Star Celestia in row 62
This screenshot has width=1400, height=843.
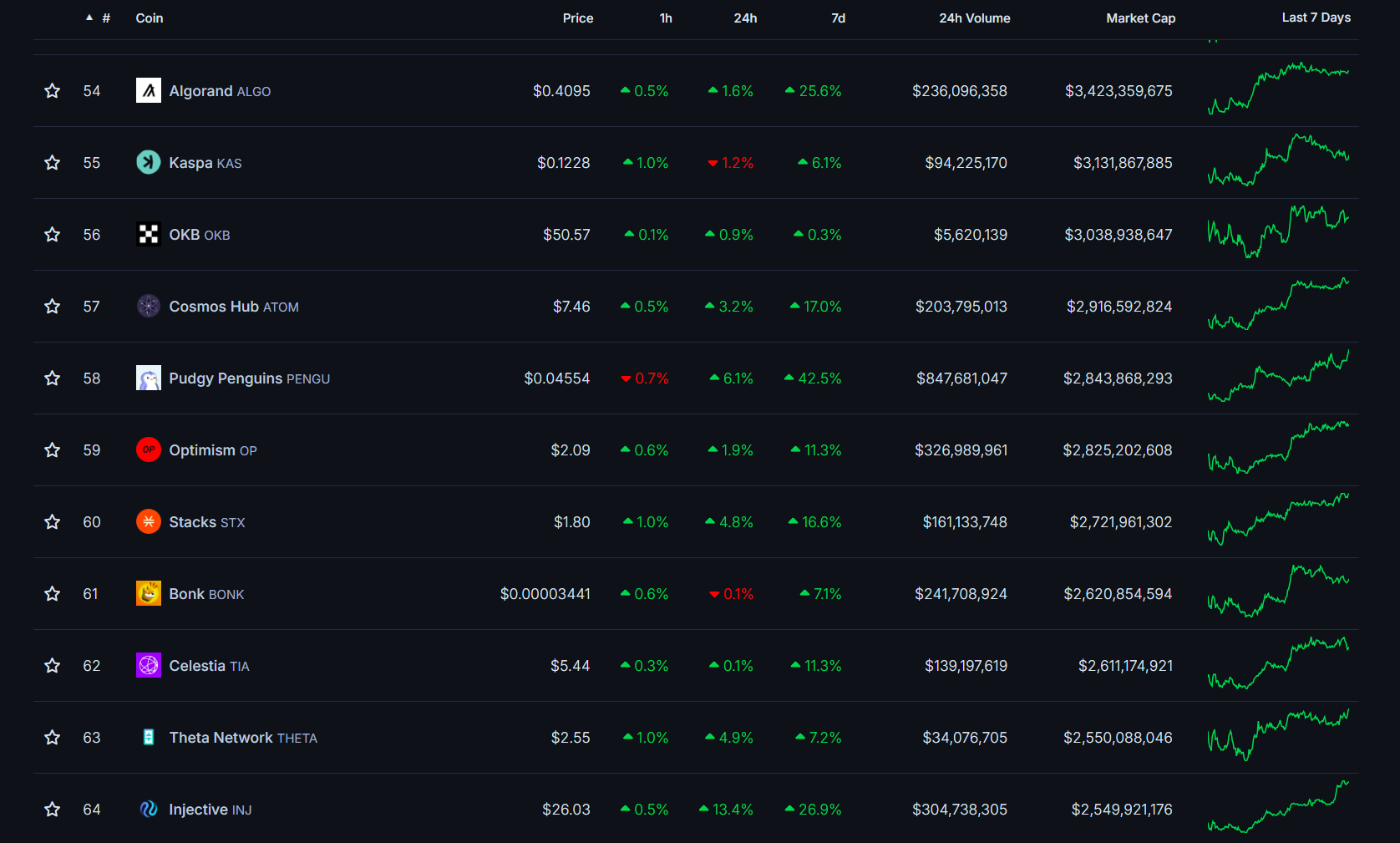[53, 665]
